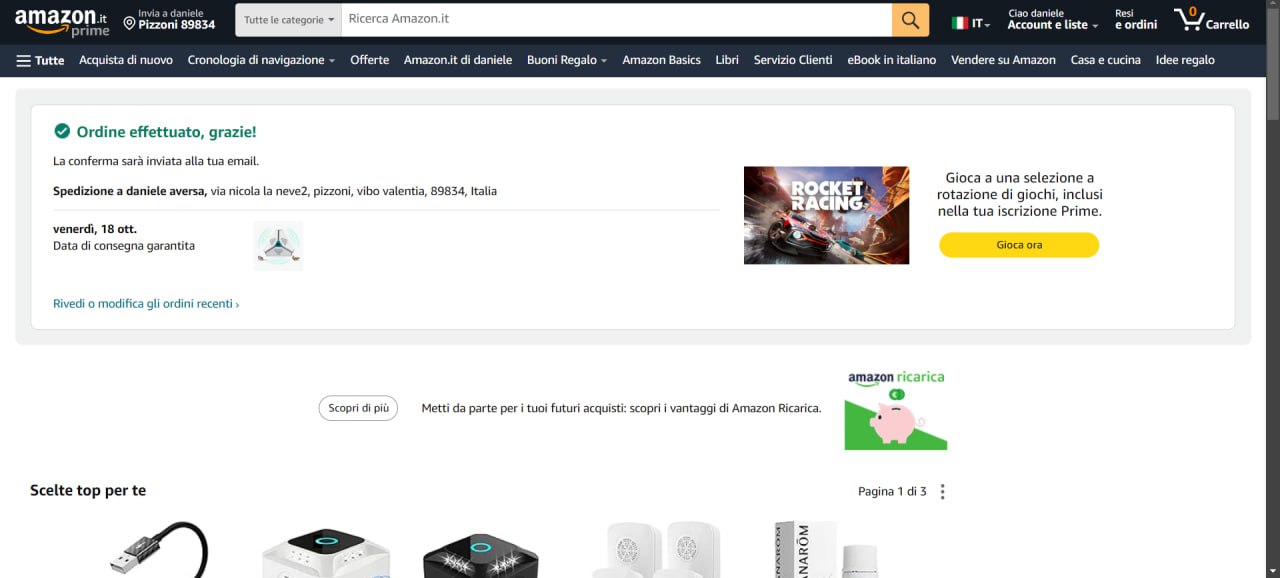Open Idee regalo
This screenshot has height=578, width=1280.
(x=1185, y=60)
